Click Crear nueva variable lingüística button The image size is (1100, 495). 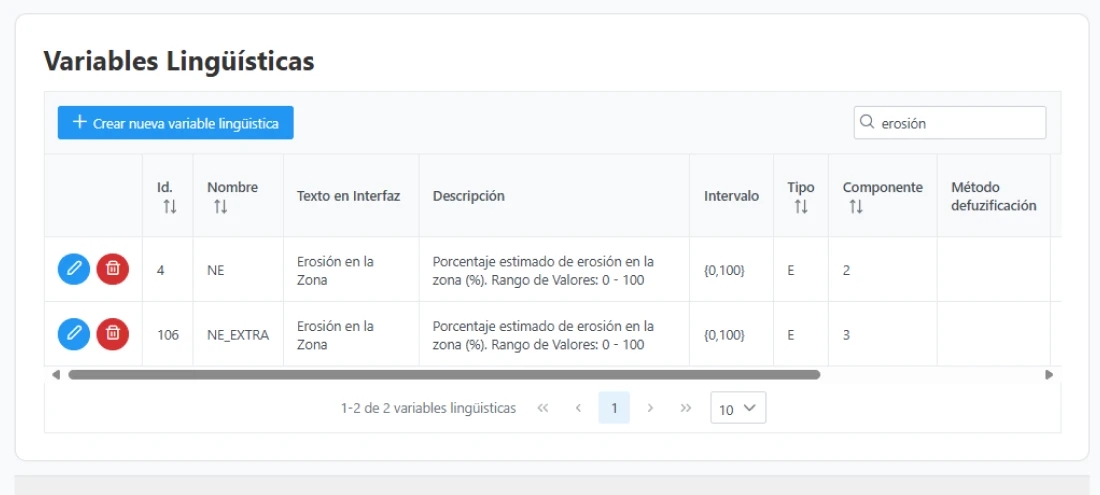point(175,123)
